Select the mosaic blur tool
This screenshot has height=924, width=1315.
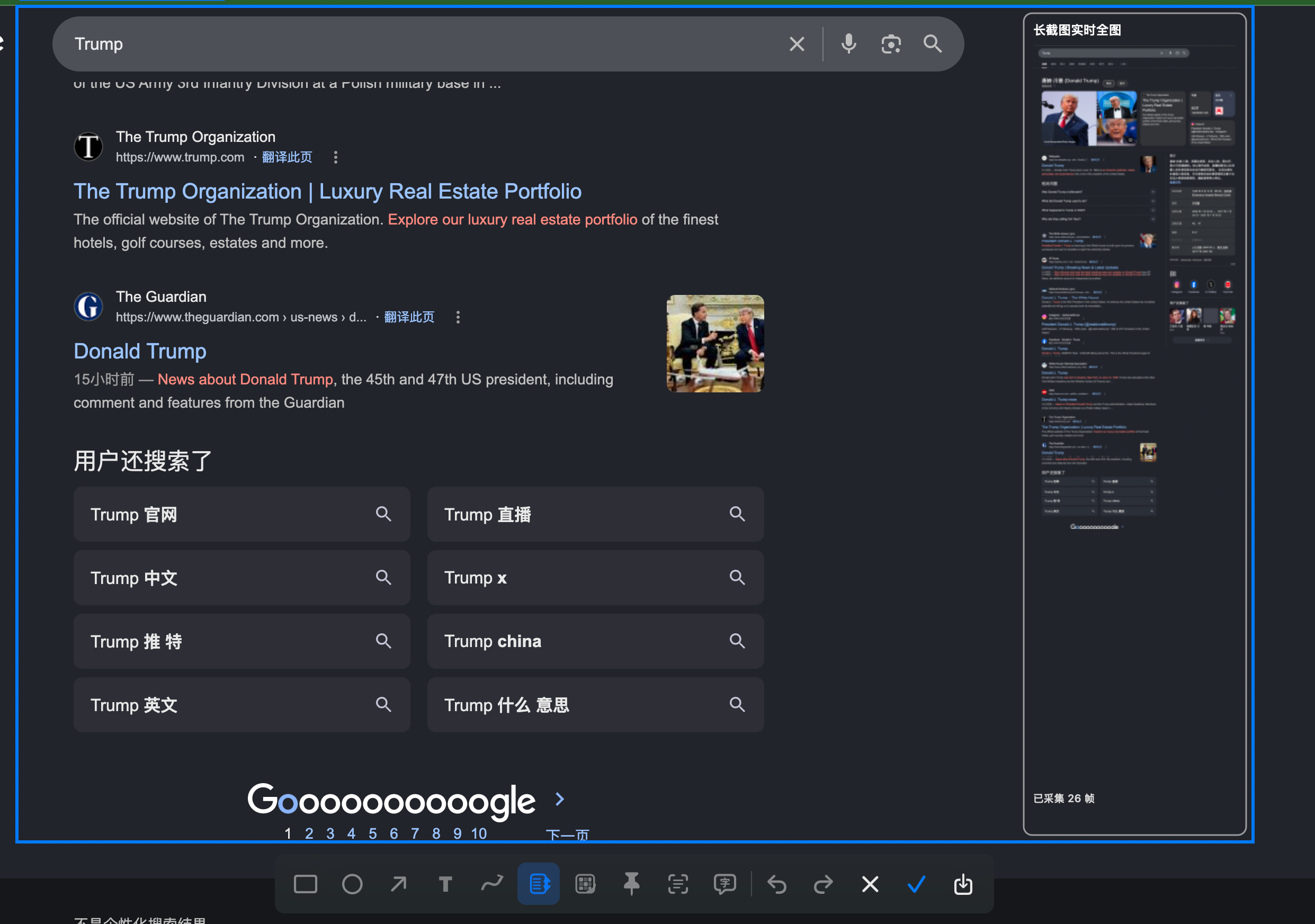(585, 884)
